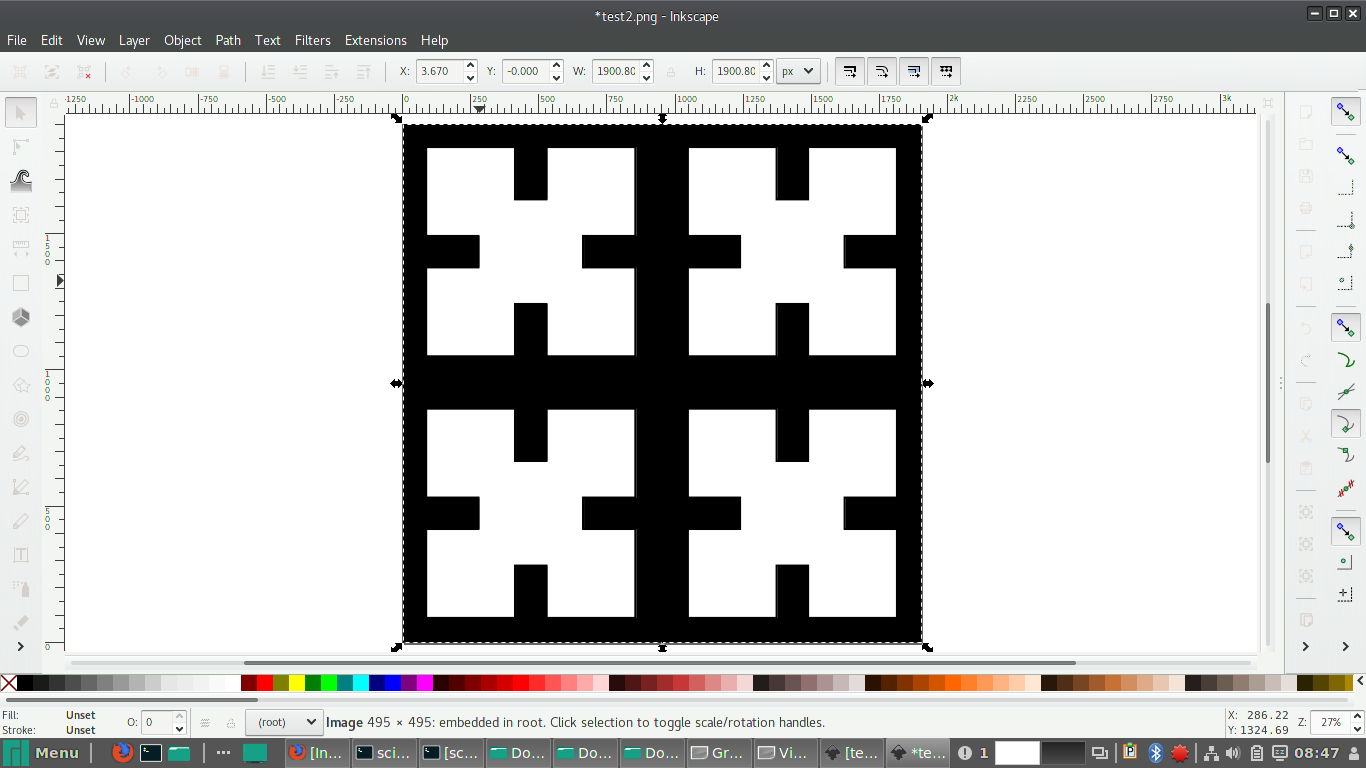Open the system Menu button
Image resolution: width=1366 pixels, height=768 pixels.
click(46, 753)
